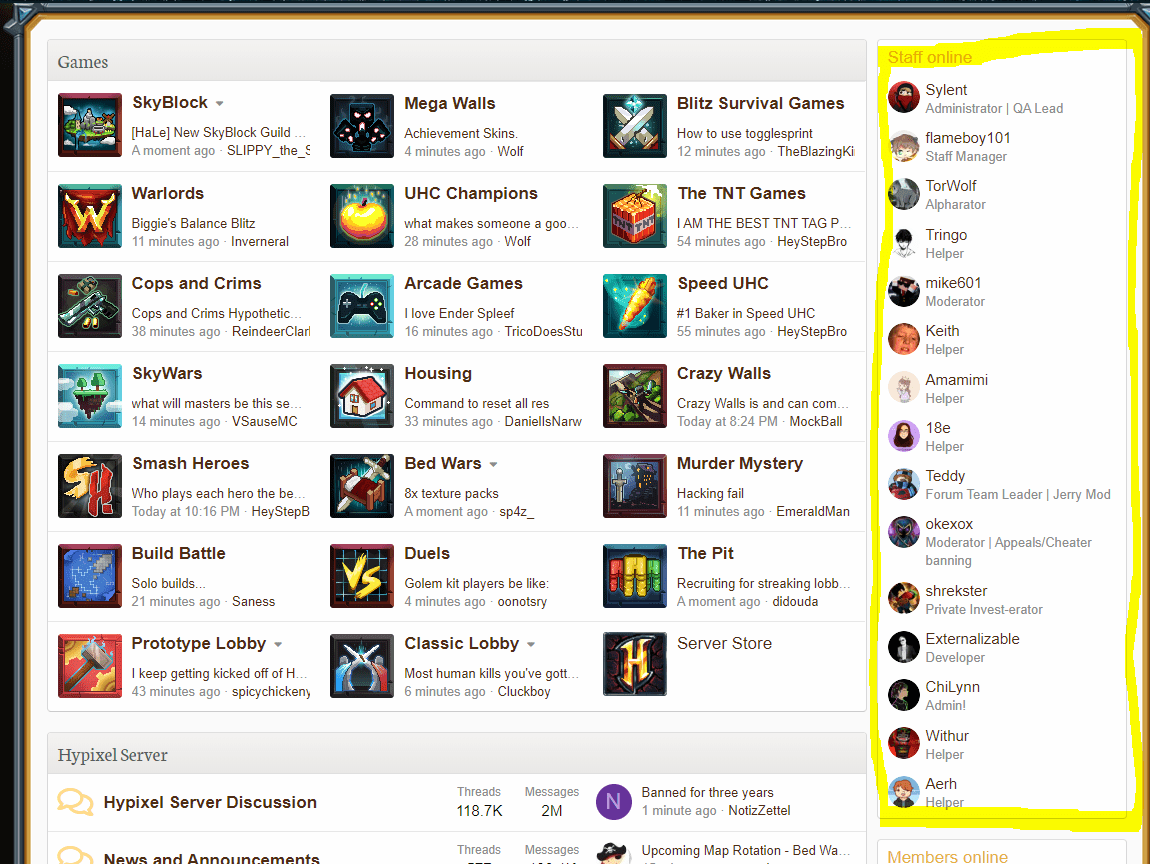Click shrekster's avatar
Screen dimensions: 1150x864
tap(904, 598)
